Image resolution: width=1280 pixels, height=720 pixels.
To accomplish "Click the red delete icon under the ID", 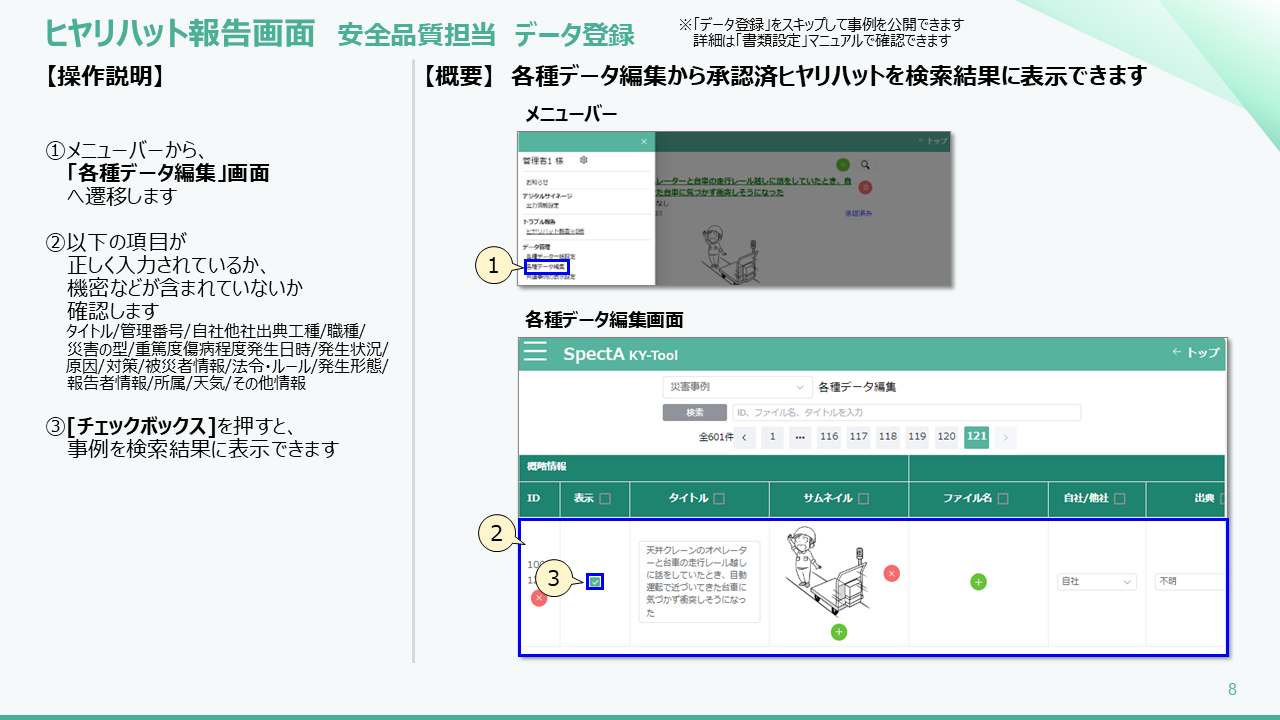I will pos(539,597).
